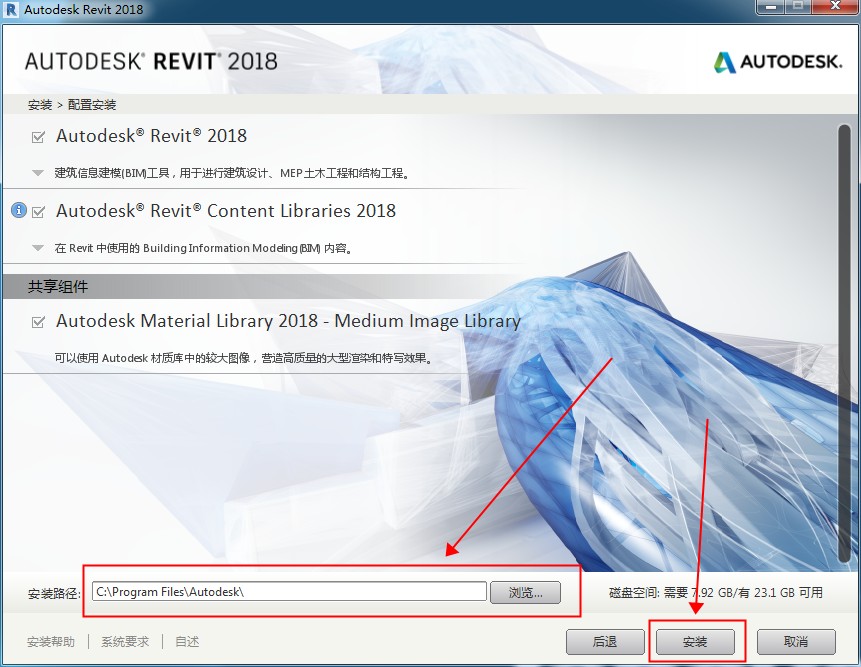The height and width of the screenshot is (667, 861).
Task: Toggle the Material Library Medium Image checkbox
Action: point(39,322)
